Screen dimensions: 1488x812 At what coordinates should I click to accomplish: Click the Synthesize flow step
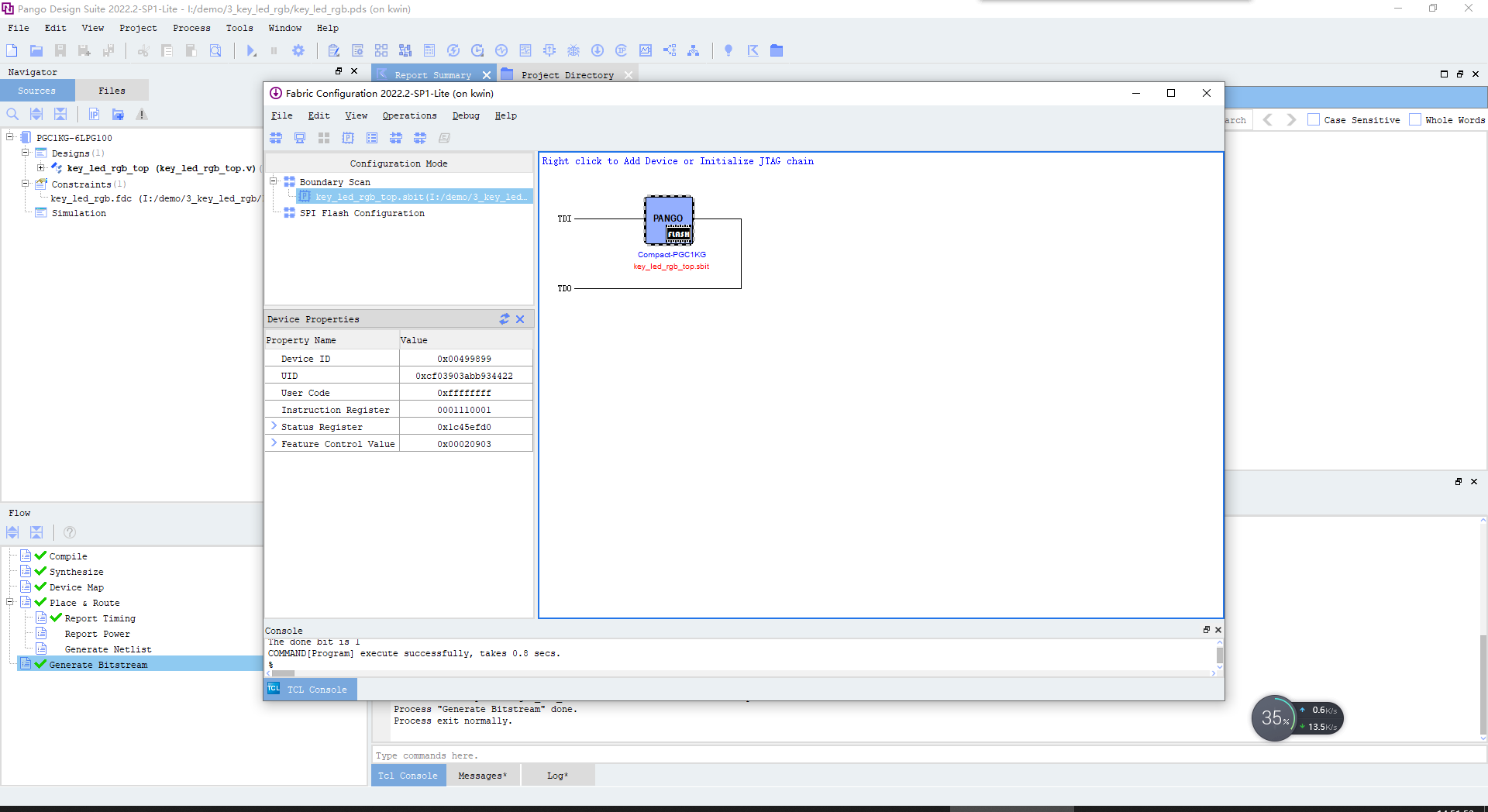pyautogui.click(x=76, y=572)
